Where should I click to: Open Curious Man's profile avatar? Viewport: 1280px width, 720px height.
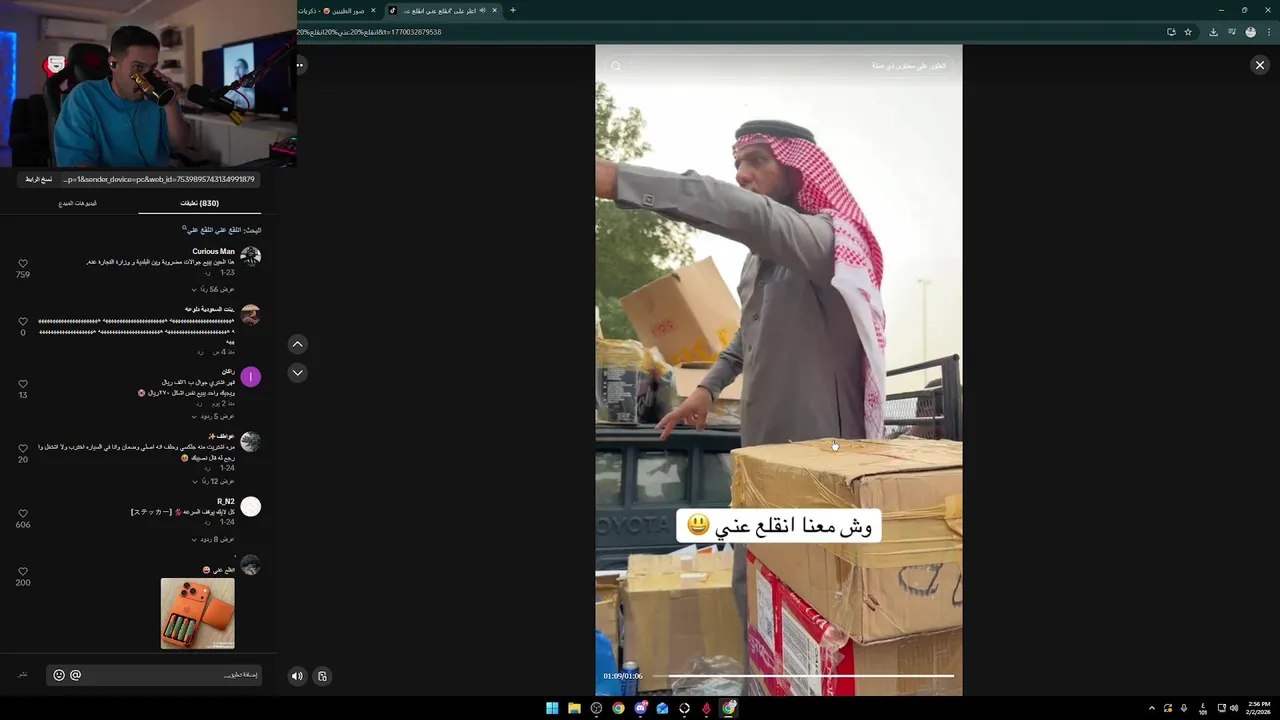coord(251,257)
